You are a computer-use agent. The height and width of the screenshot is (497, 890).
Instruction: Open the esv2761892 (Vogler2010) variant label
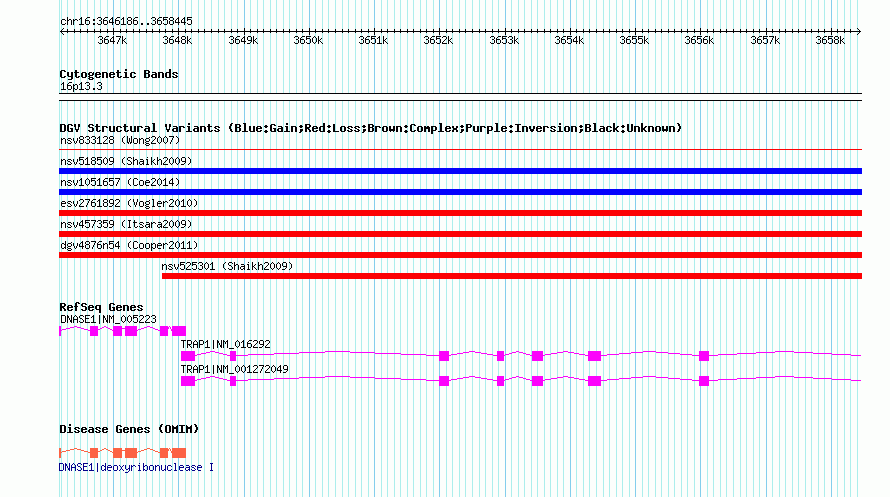129,203
